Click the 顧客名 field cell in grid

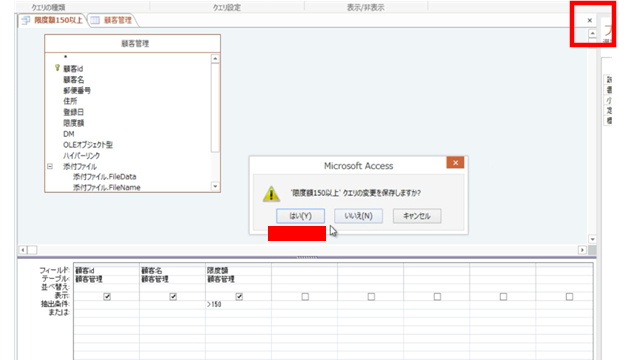click(173, 270)
